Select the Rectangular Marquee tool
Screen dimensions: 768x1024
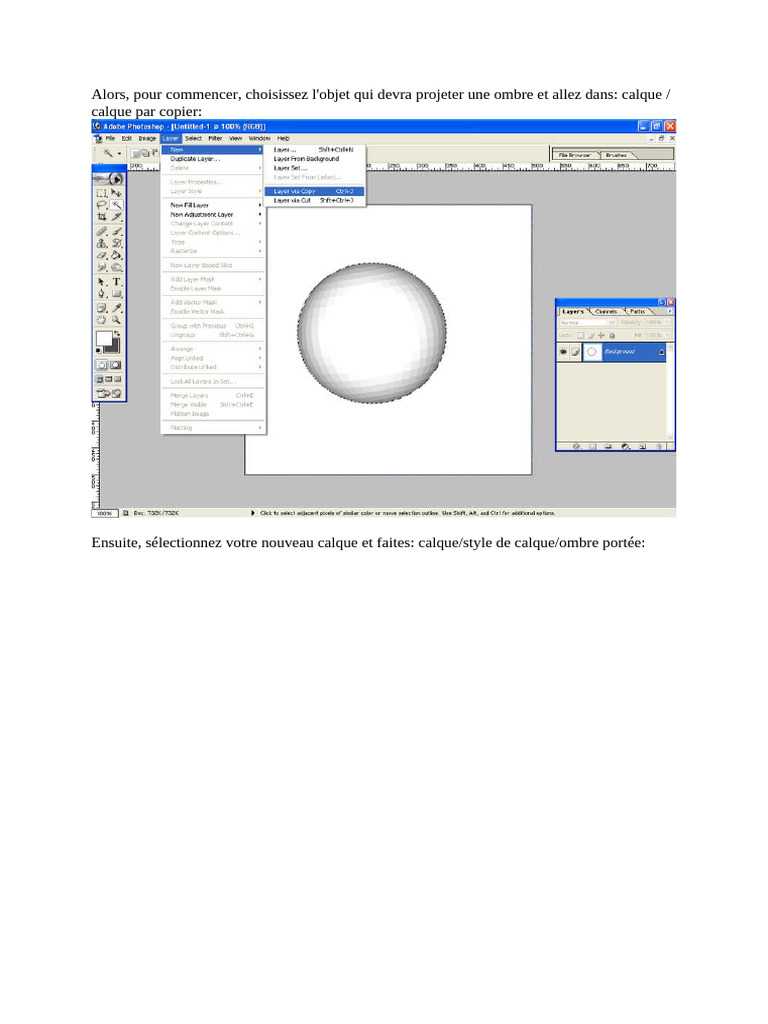tap(101, 193)
